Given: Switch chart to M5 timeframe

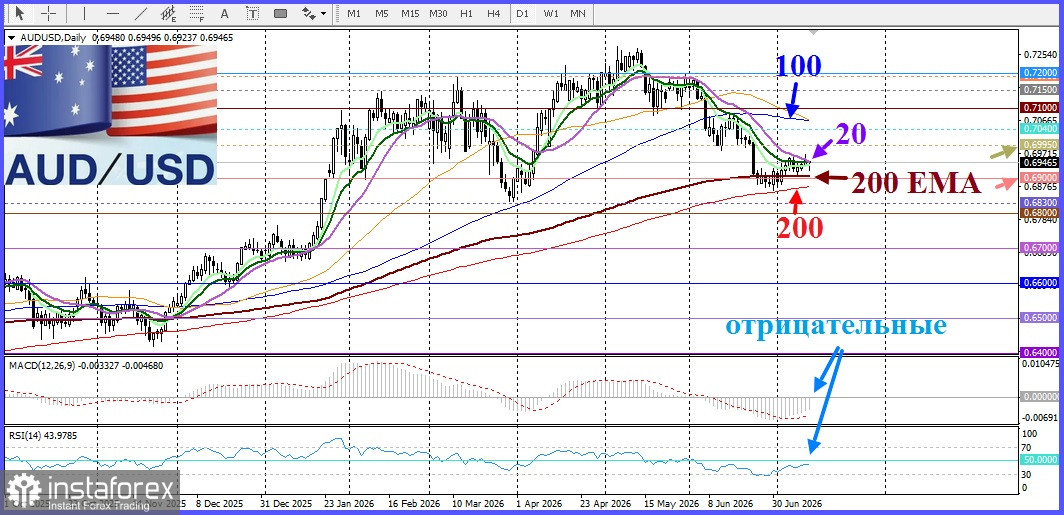Looking at the screenshot, I should 381,13.
